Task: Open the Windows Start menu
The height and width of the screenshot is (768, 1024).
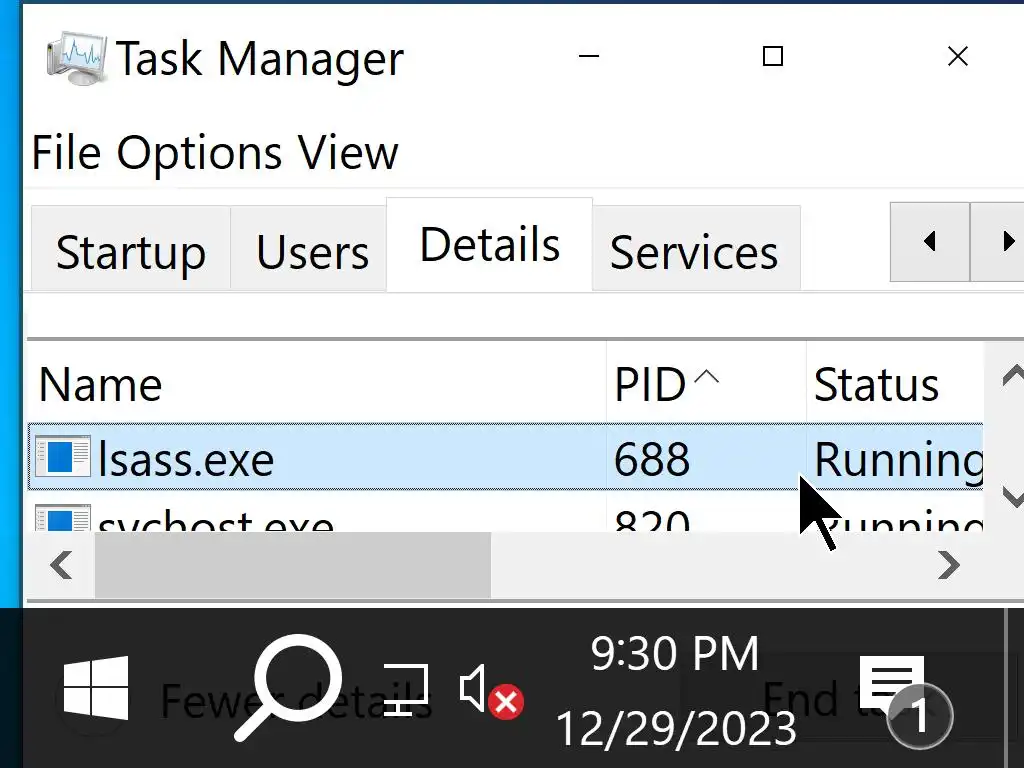Action: 96,689
